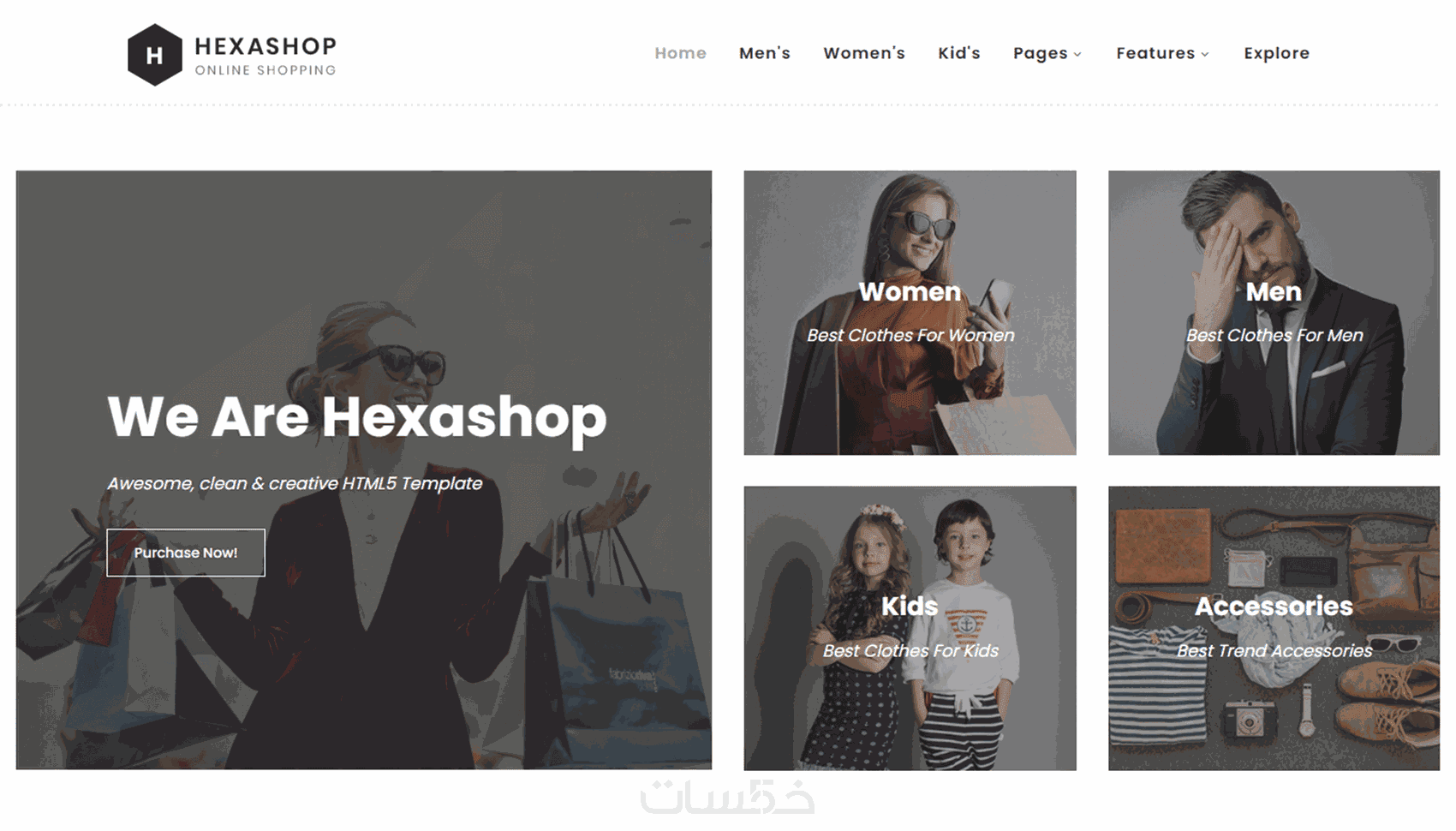Open the Kids category thumbnail
This screenshot has width=1456, height=831.
910,628
